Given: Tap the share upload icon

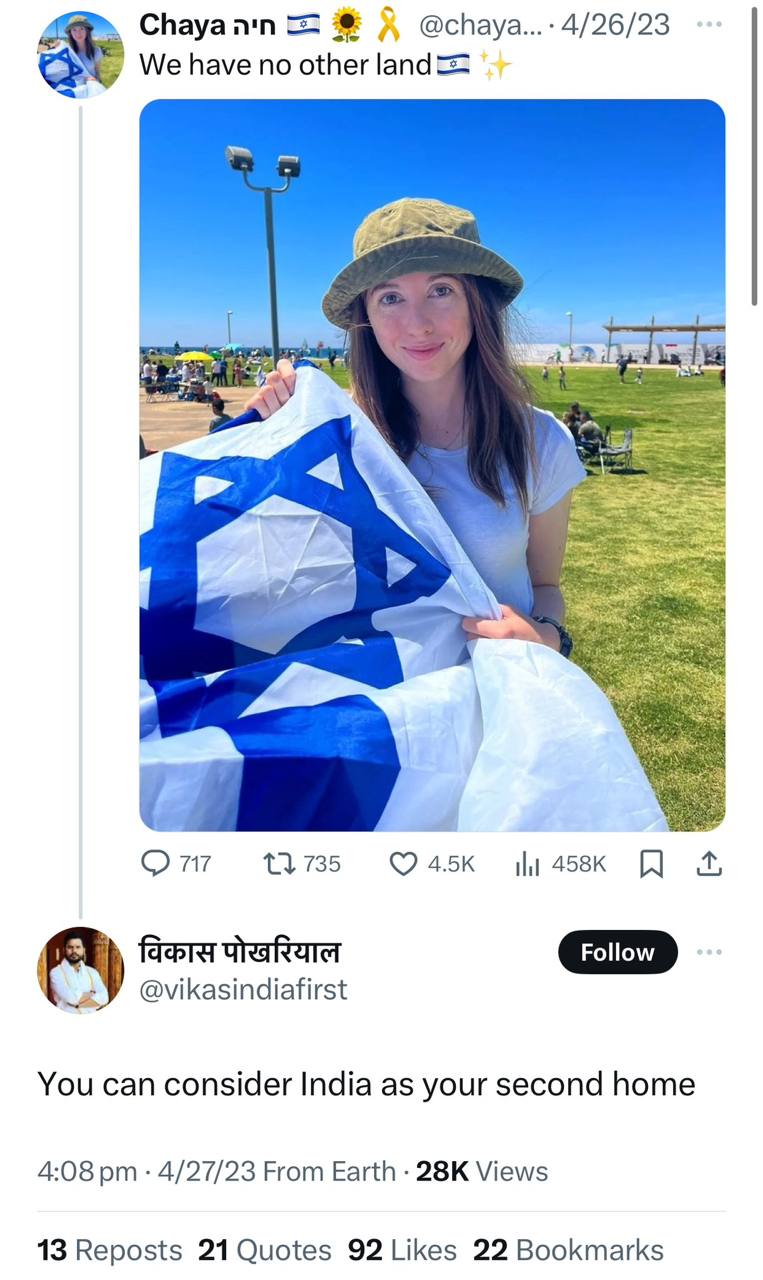Looking at the screenshot, I should [708, 864].
